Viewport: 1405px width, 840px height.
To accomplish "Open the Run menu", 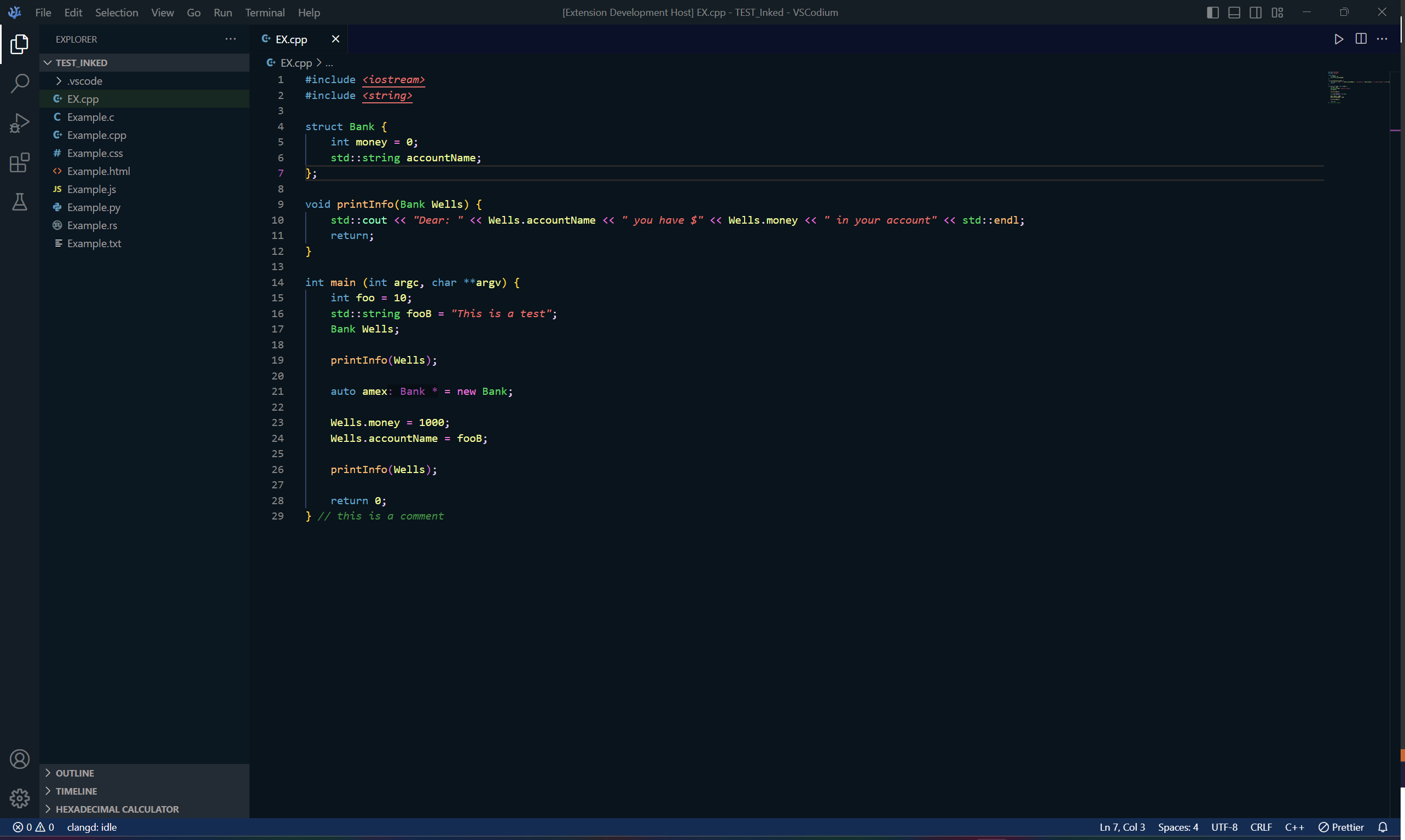I will 223,13.
